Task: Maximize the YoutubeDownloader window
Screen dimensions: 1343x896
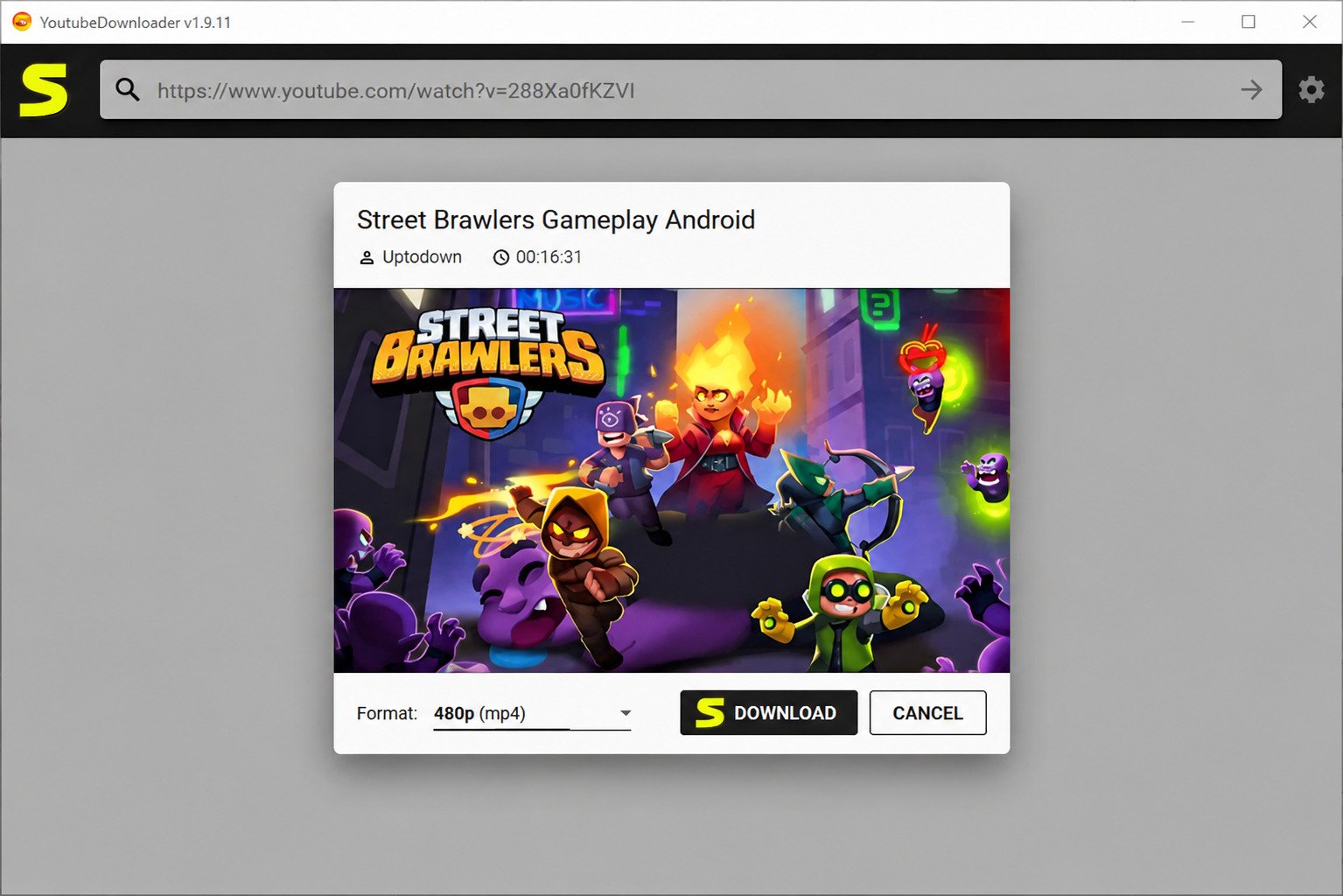Action: pos(1249,22)
